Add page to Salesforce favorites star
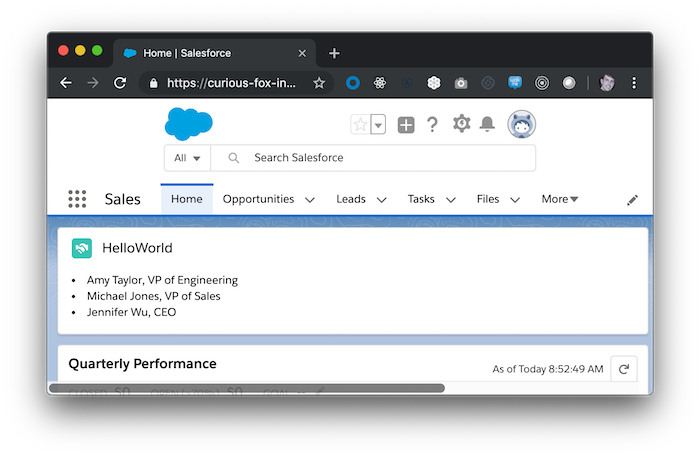 tap(360, 125)
